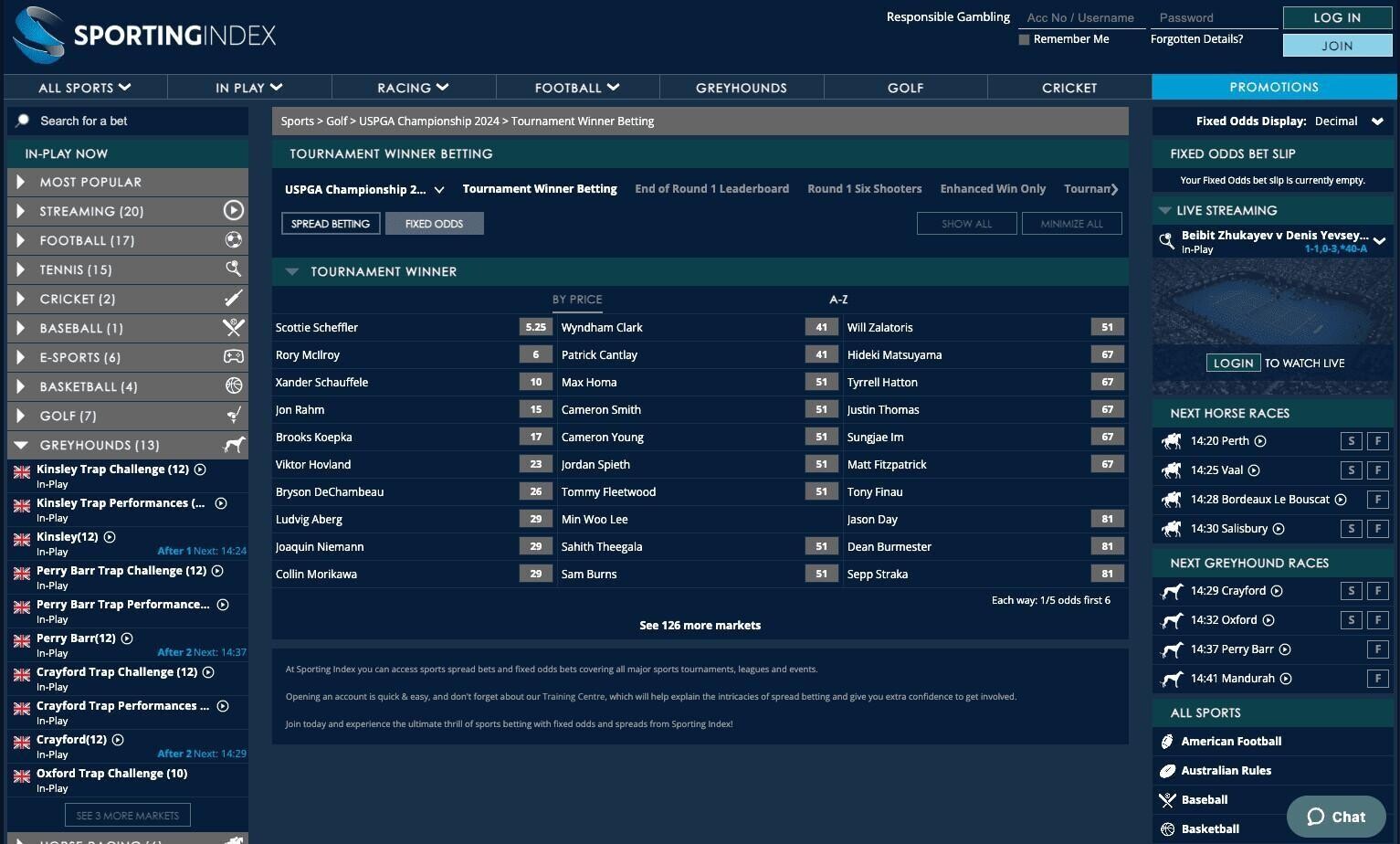Click play icon next to 14:25 Vaal
Screen dimensions: 1400x844
coord(1254,470)
